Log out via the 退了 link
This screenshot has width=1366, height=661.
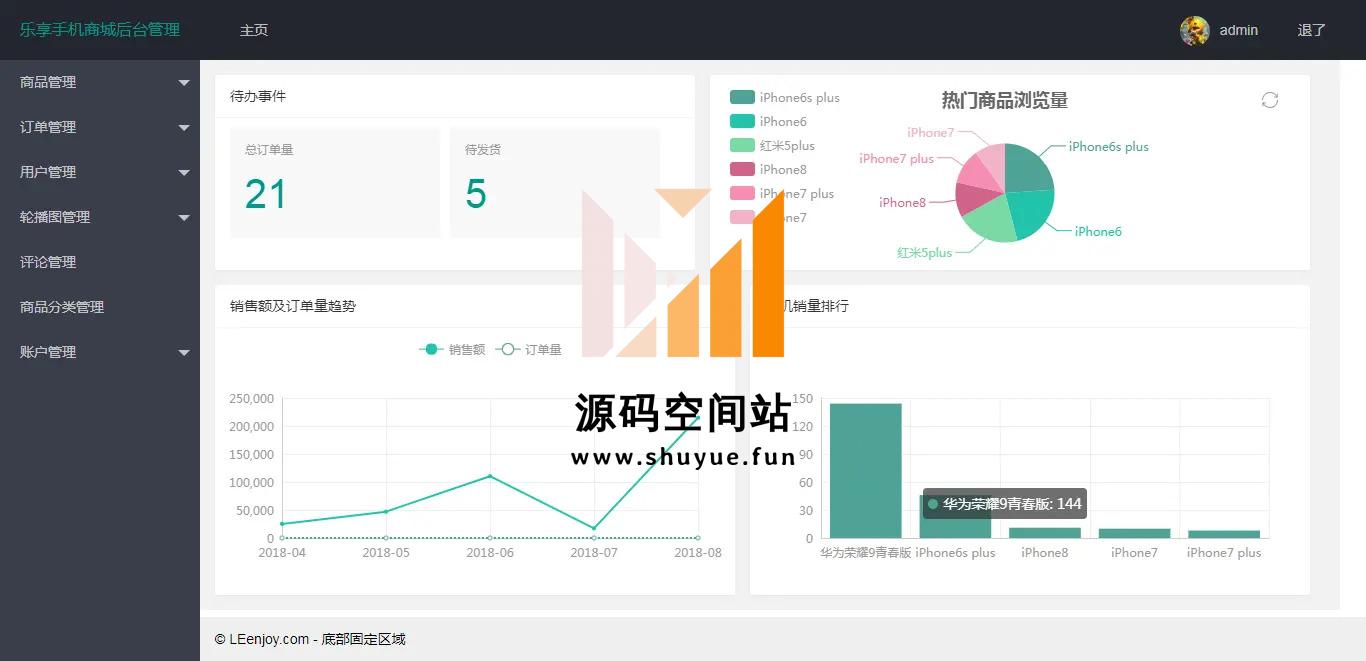[x=1312, y=30]
